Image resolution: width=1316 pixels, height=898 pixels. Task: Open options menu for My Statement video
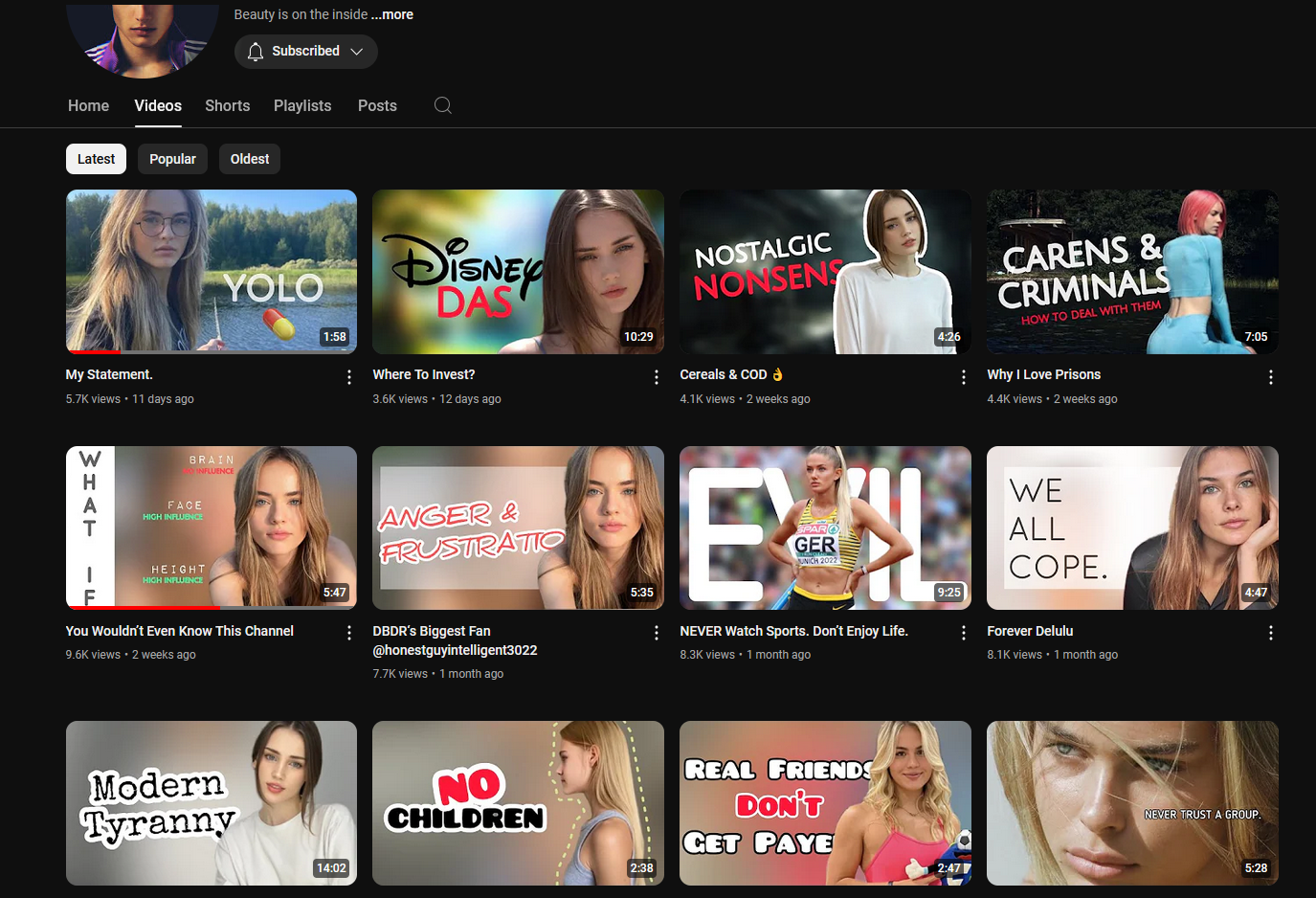tap(349, 377)
